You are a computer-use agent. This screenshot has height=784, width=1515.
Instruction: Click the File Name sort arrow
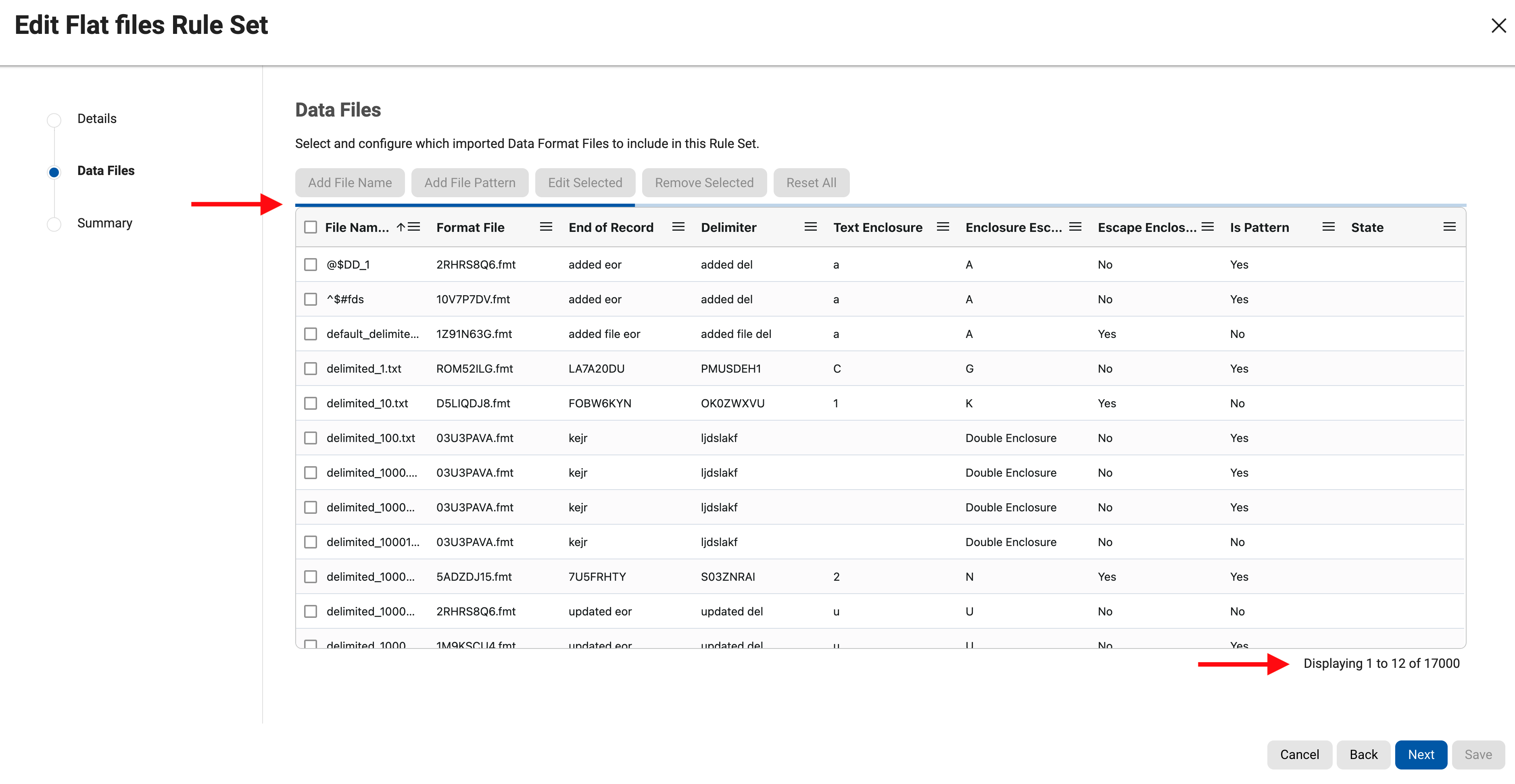pyautogui.click(x=401, y=226)
